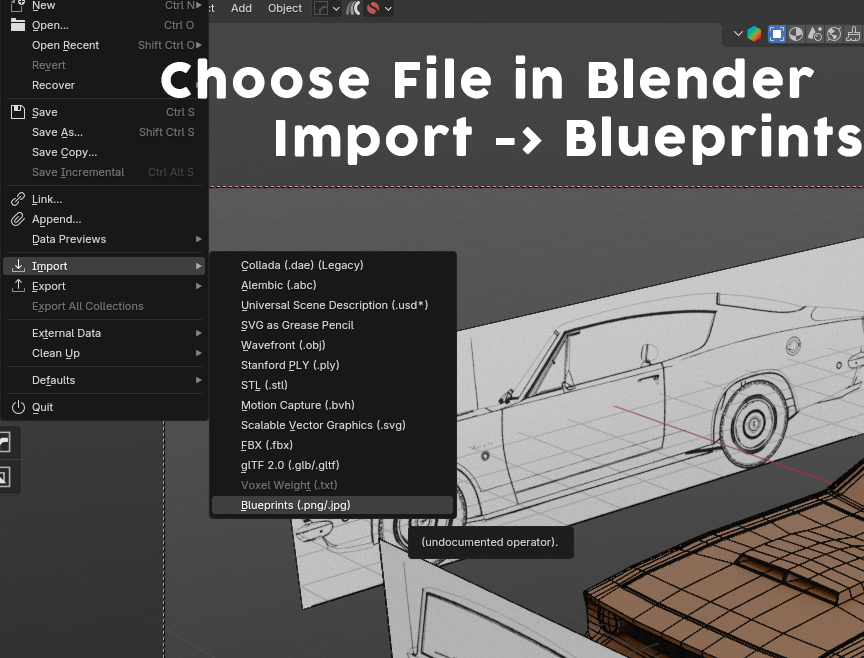The image size is (864, 658).
Task: Select glTF 2.0 (.glb/.gltf) import
Action: point(332,465)
